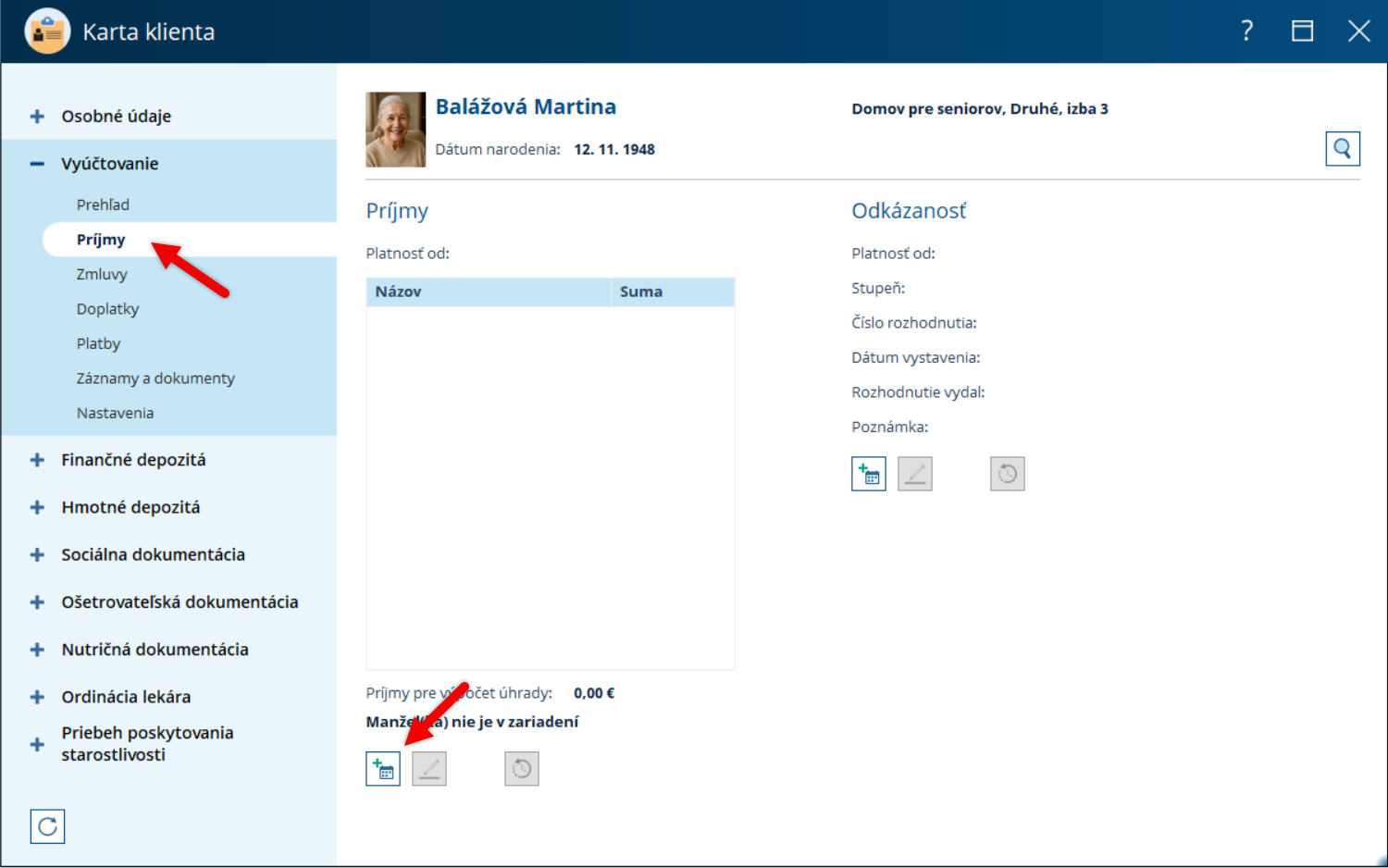Click the Názov column header
1388x868 pixels.
[x=489, y=291]
